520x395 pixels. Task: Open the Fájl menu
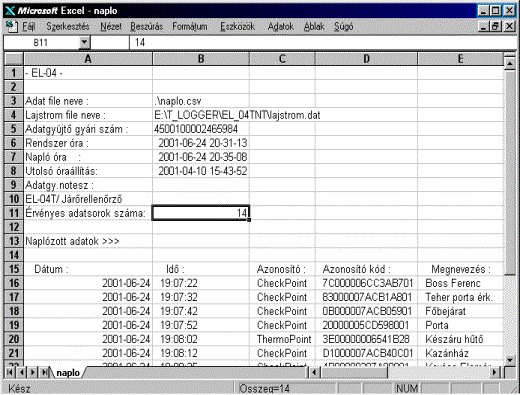[x=29, y=26]
